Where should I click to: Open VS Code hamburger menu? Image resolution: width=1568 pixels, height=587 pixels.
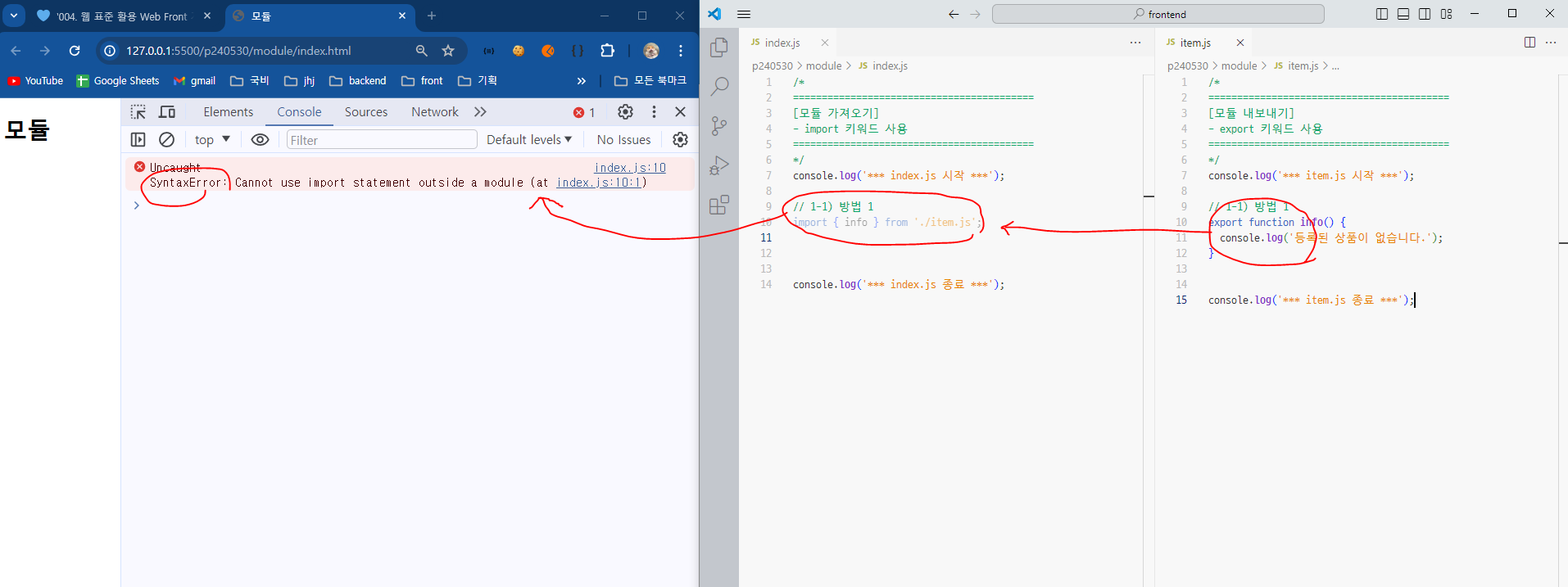[744, 14]
